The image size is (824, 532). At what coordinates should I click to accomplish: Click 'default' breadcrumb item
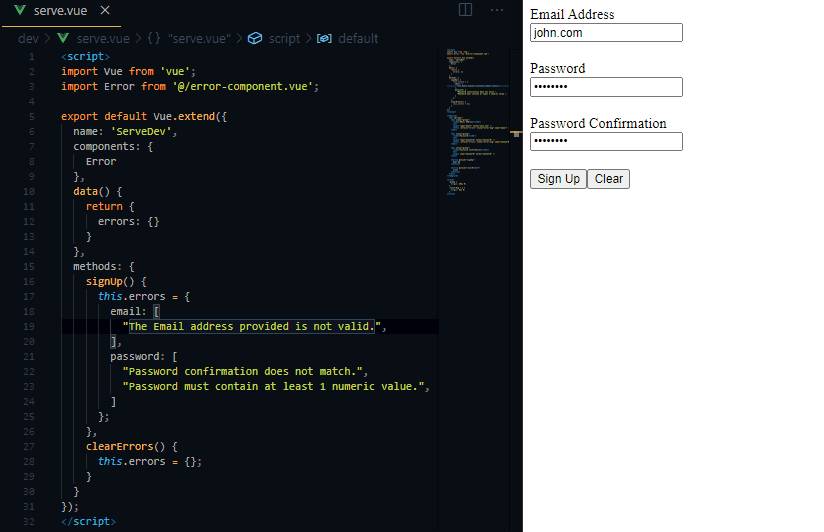[358, 38]
